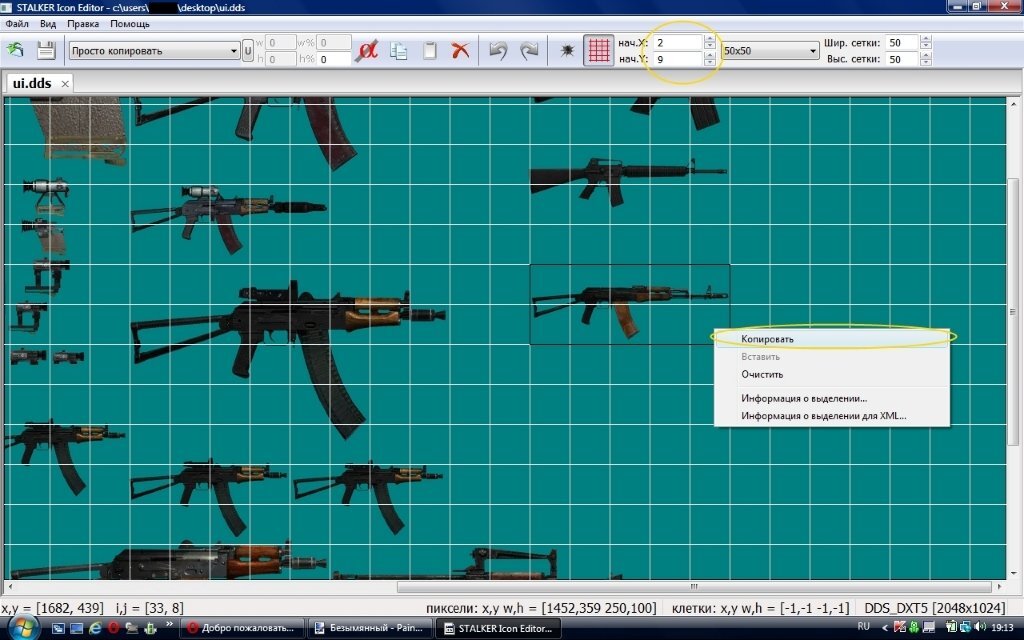Click the copy icon in the toolbar
The image size is (1024, 640).
(399, 51)
